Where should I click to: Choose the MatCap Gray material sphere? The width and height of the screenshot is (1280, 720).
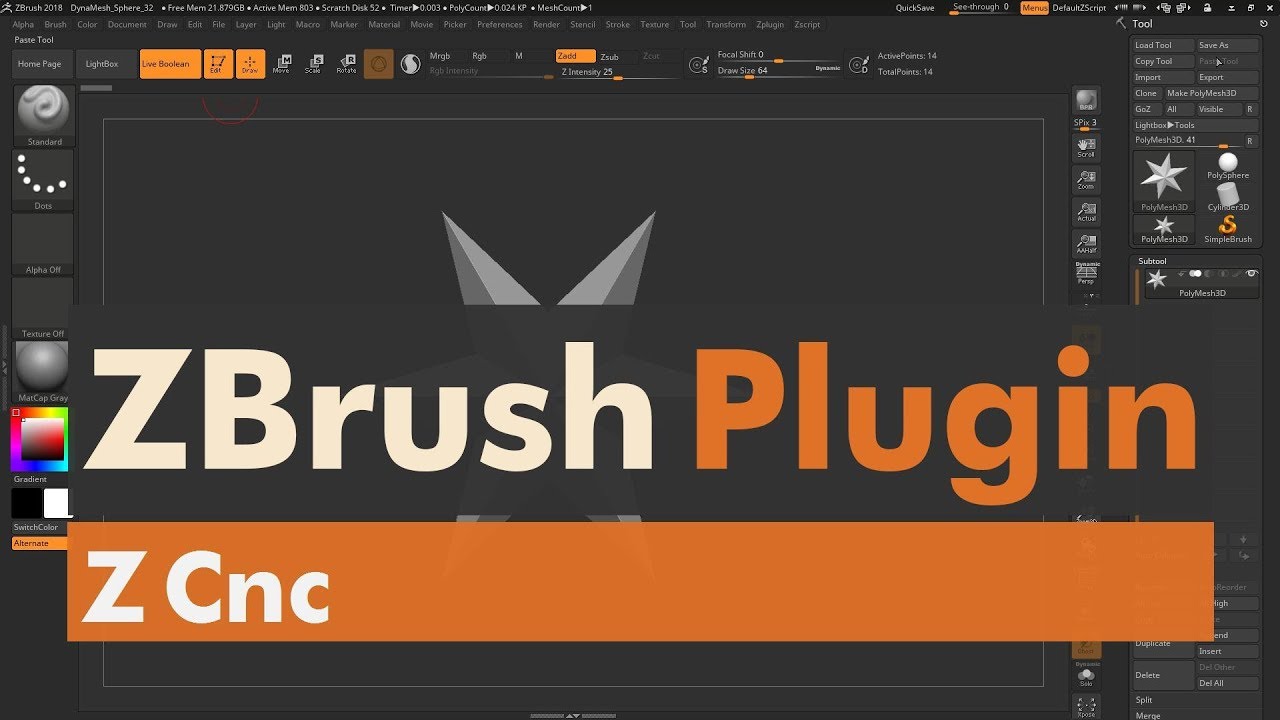pos(43,372)
